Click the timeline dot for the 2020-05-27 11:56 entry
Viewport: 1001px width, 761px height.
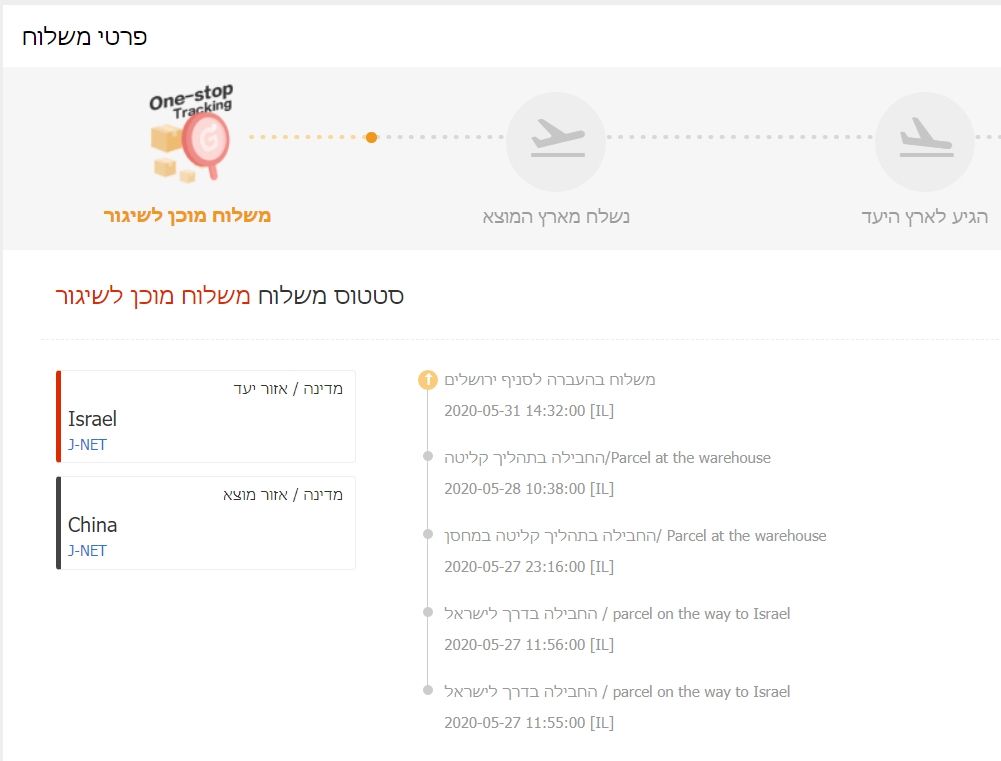[427, 613]
